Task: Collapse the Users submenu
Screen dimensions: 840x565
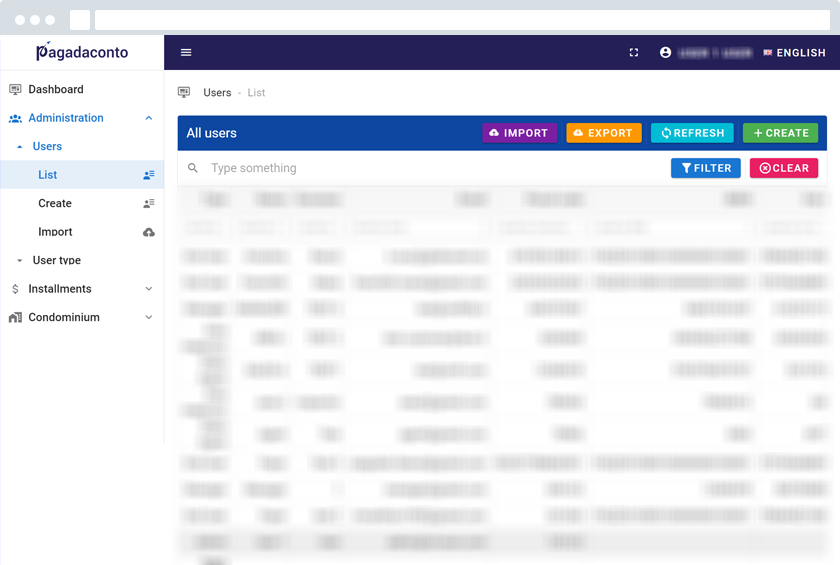Action: [20, 147]
